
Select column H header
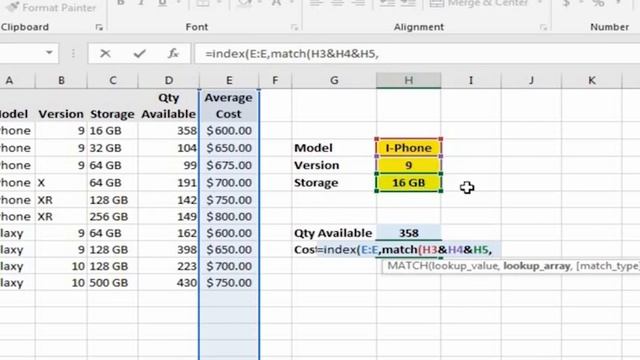pyautogui.click(x=409, y=80)
